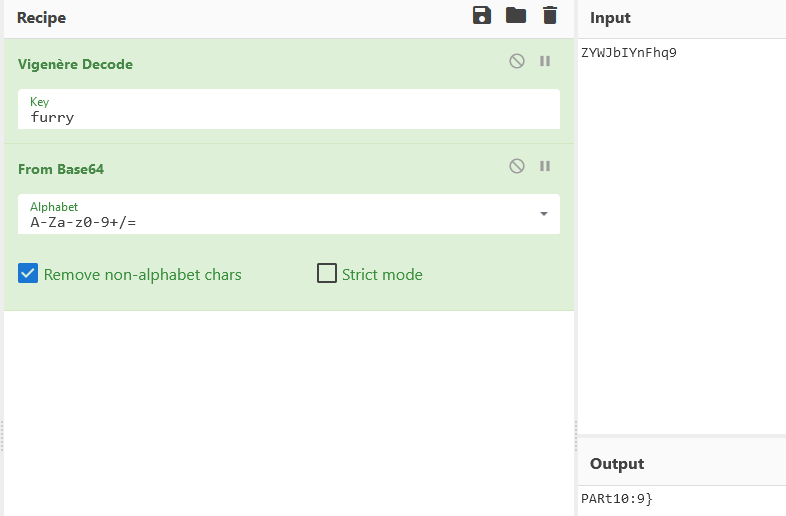Click the Input panel heading
Image resolution: width=786 pixels, height=516 pixels.
(610, 18)
